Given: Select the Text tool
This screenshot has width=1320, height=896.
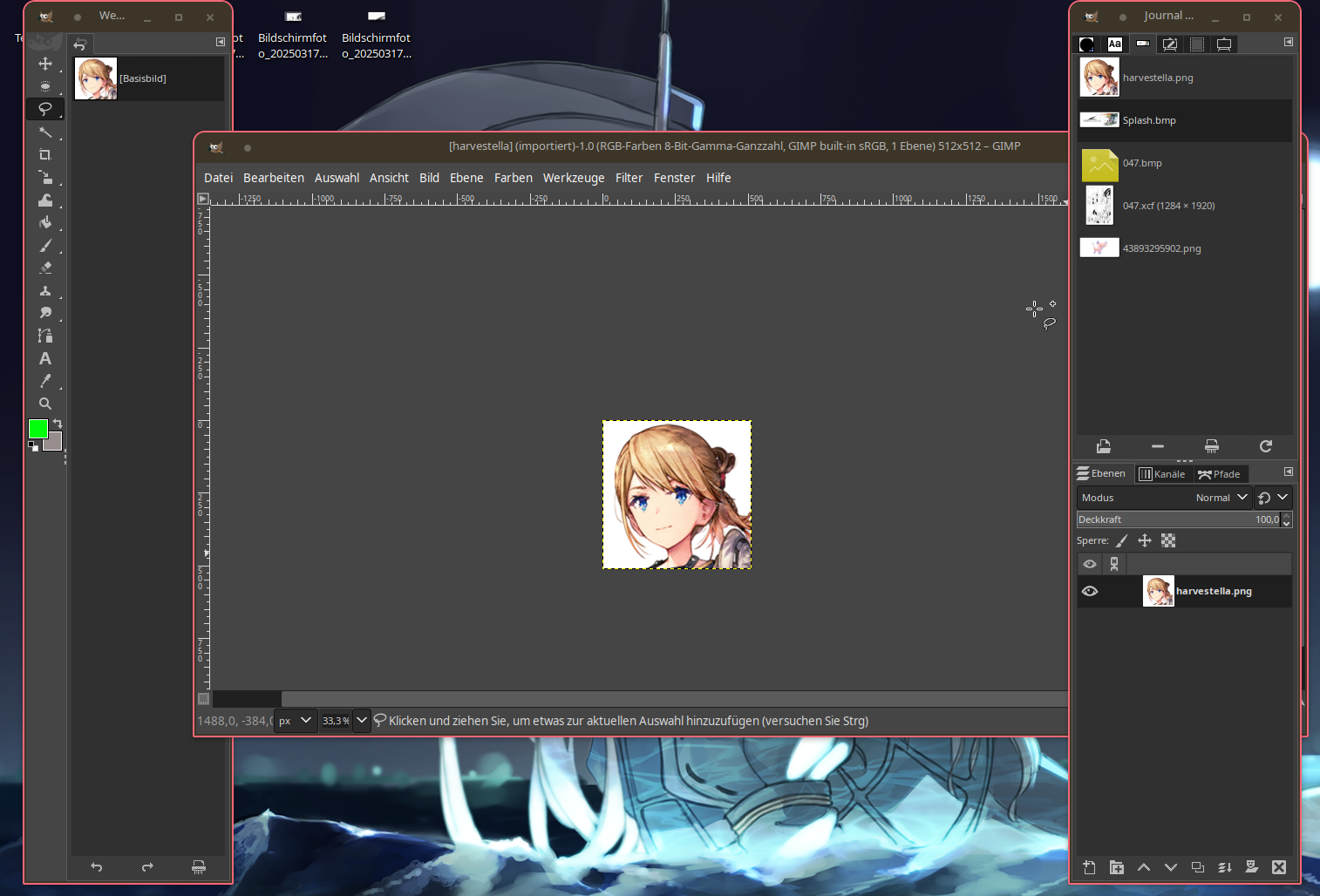Looking at the screenshot, I should 45,358.
